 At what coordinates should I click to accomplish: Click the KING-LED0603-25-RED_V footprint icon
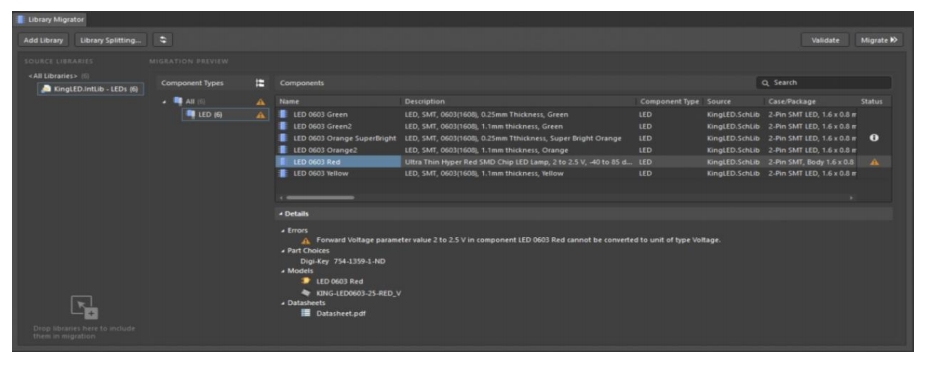(306, 293)
